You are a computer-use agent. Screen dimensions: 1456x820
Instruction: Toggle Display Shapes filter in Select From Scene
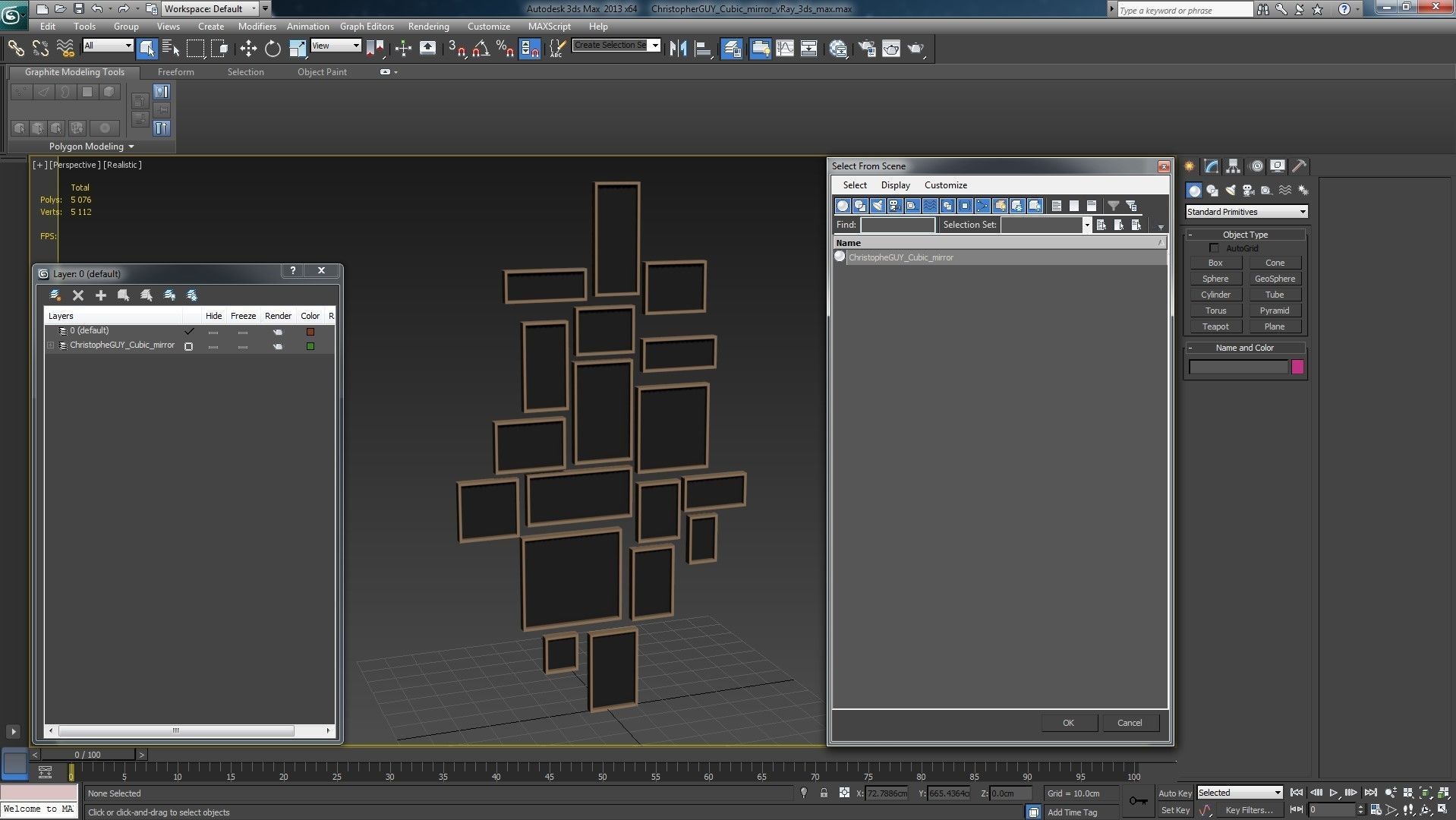[860, 206]
